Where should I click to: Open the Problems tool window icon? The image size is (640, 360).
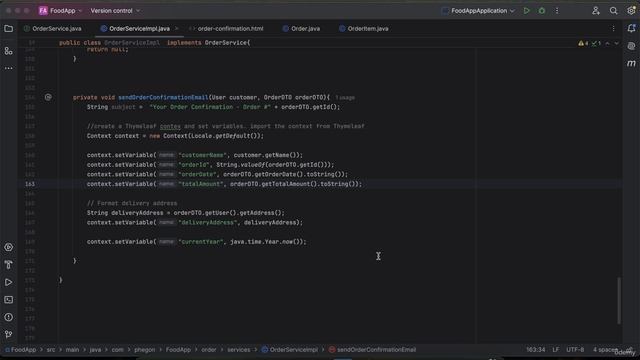click(x=8, y=317)
